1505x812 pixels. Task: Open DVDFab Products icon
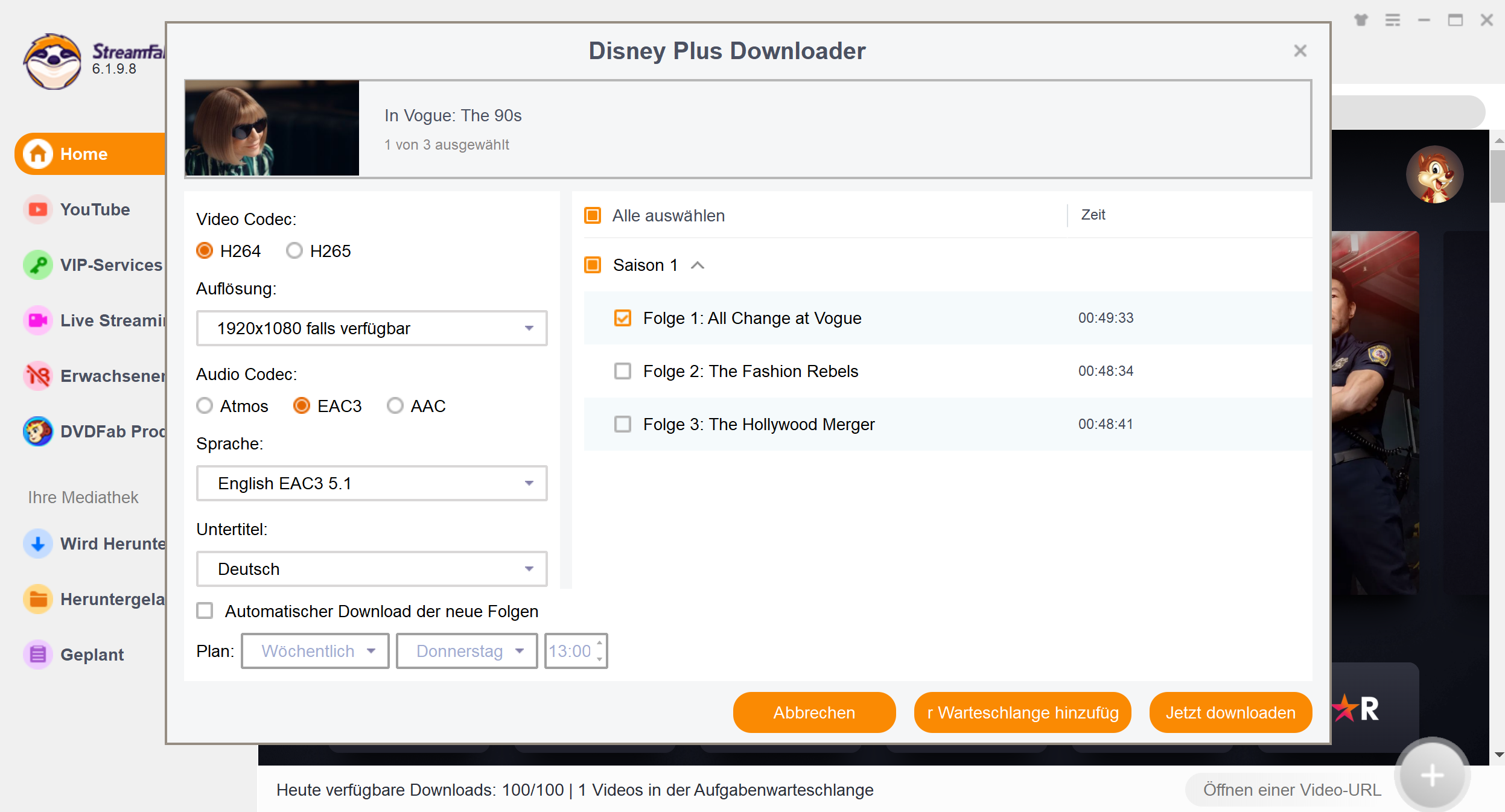coord(38,431)
